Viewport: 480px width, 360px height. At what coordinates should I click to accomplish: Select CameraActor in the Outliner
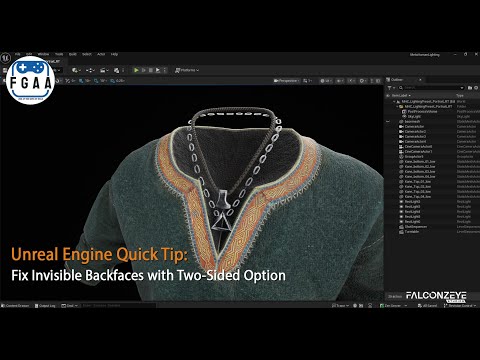[414, 126]
